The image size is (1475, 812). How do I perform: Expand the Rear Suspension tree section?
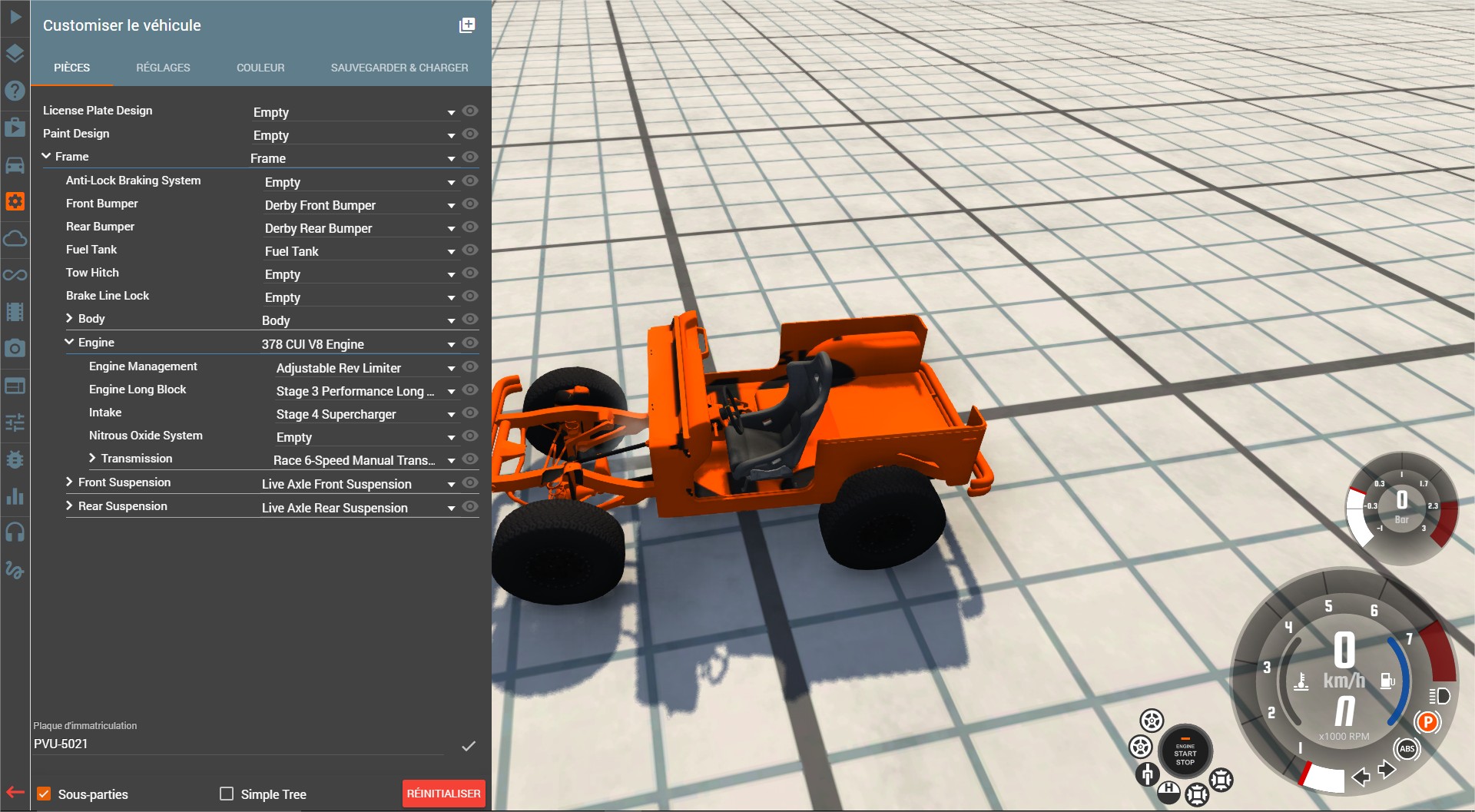70,505
